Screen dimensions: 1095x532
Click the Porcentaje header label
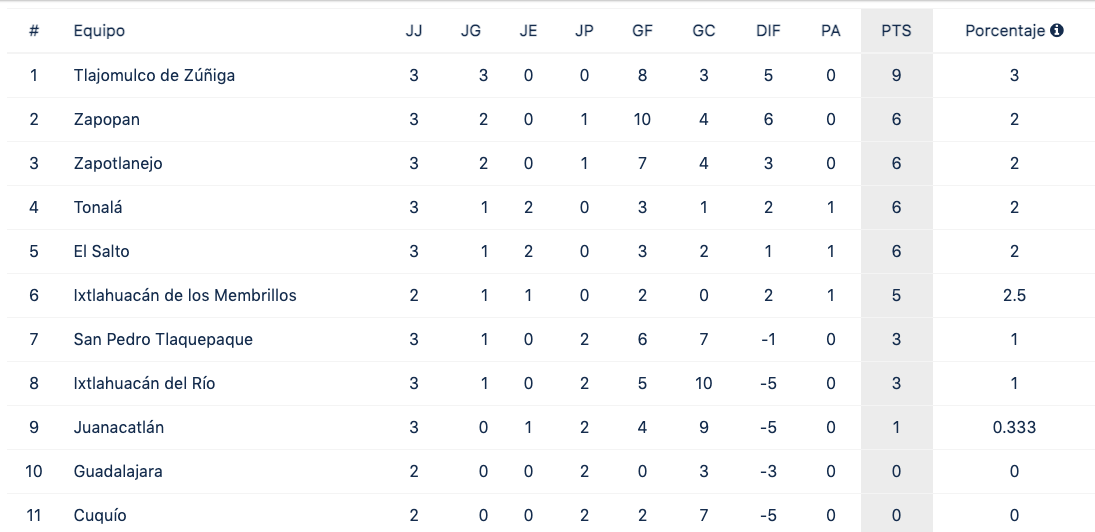(1005, 31)
